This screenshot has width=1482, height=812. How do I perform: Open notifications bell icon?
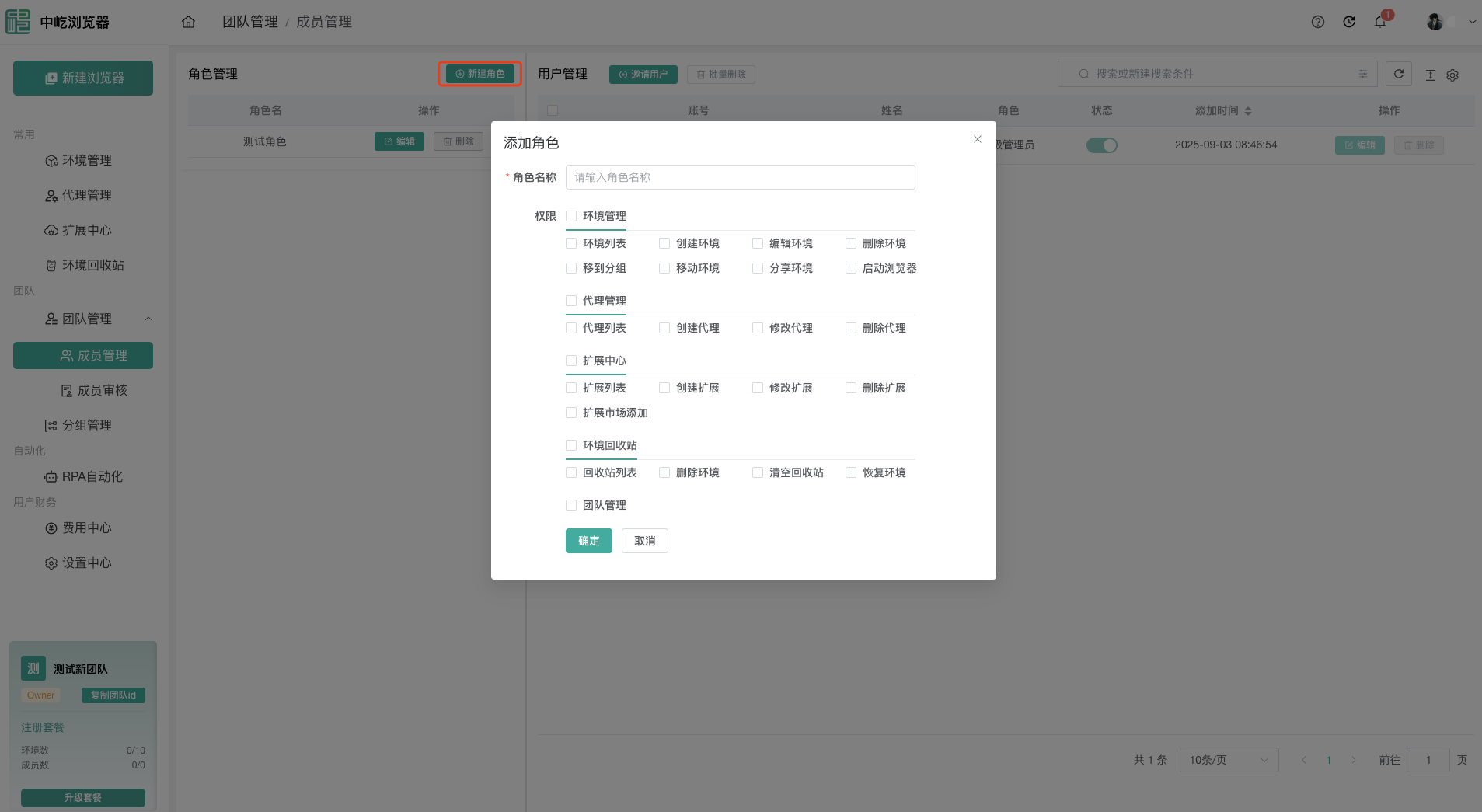[1380, 22]
